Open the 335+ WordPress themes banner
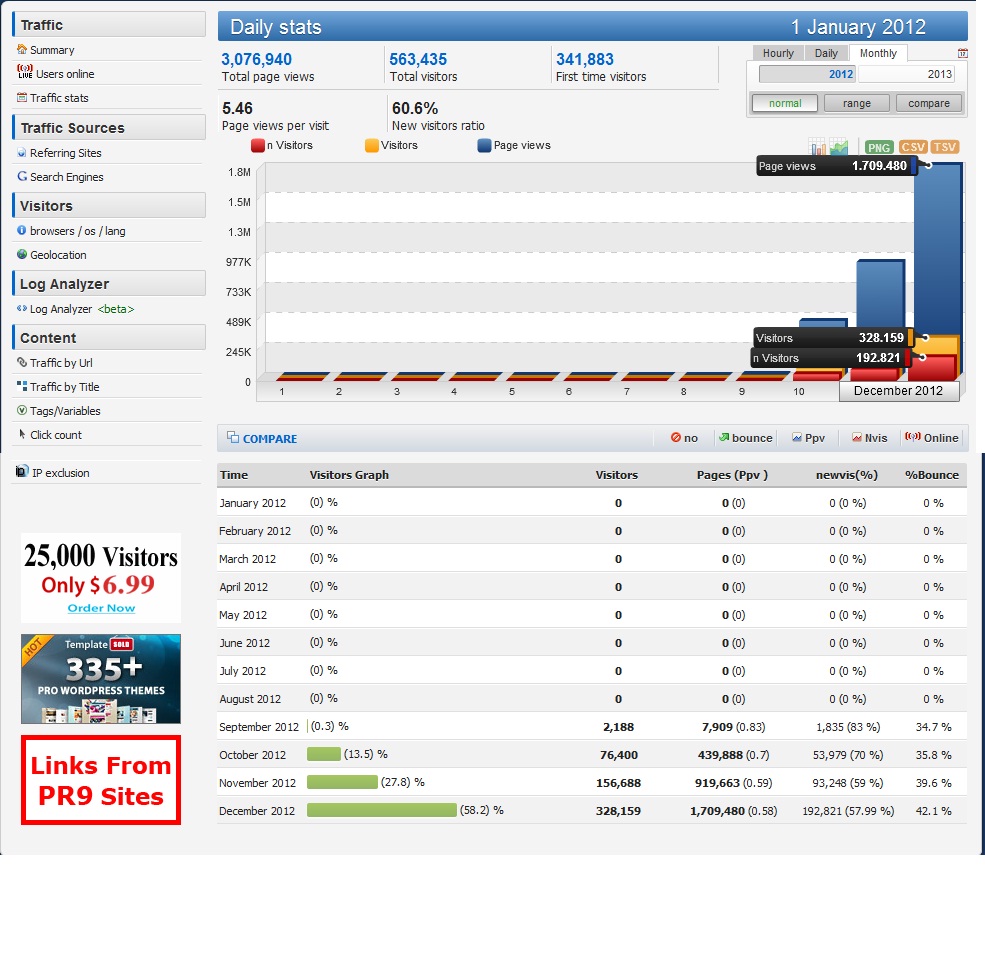 coord(101,679)
